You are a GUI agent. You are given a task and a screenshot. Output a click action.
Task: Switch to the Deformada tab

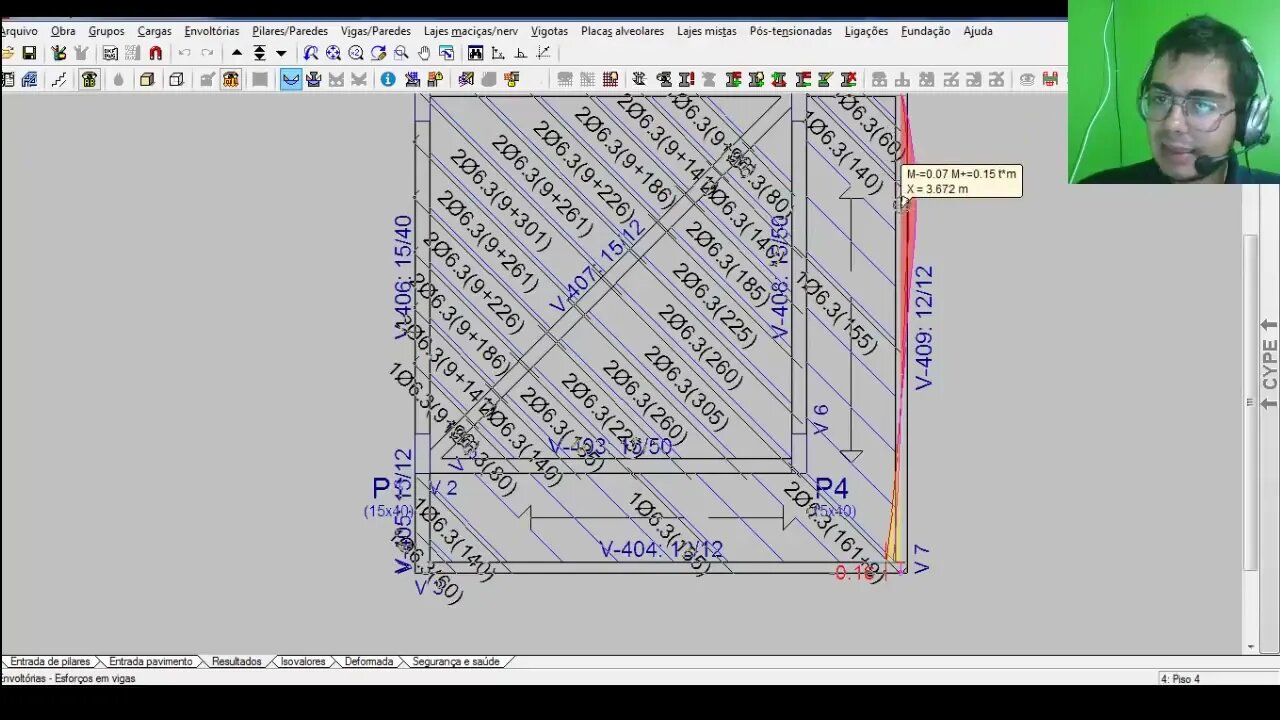pos(369,661)
